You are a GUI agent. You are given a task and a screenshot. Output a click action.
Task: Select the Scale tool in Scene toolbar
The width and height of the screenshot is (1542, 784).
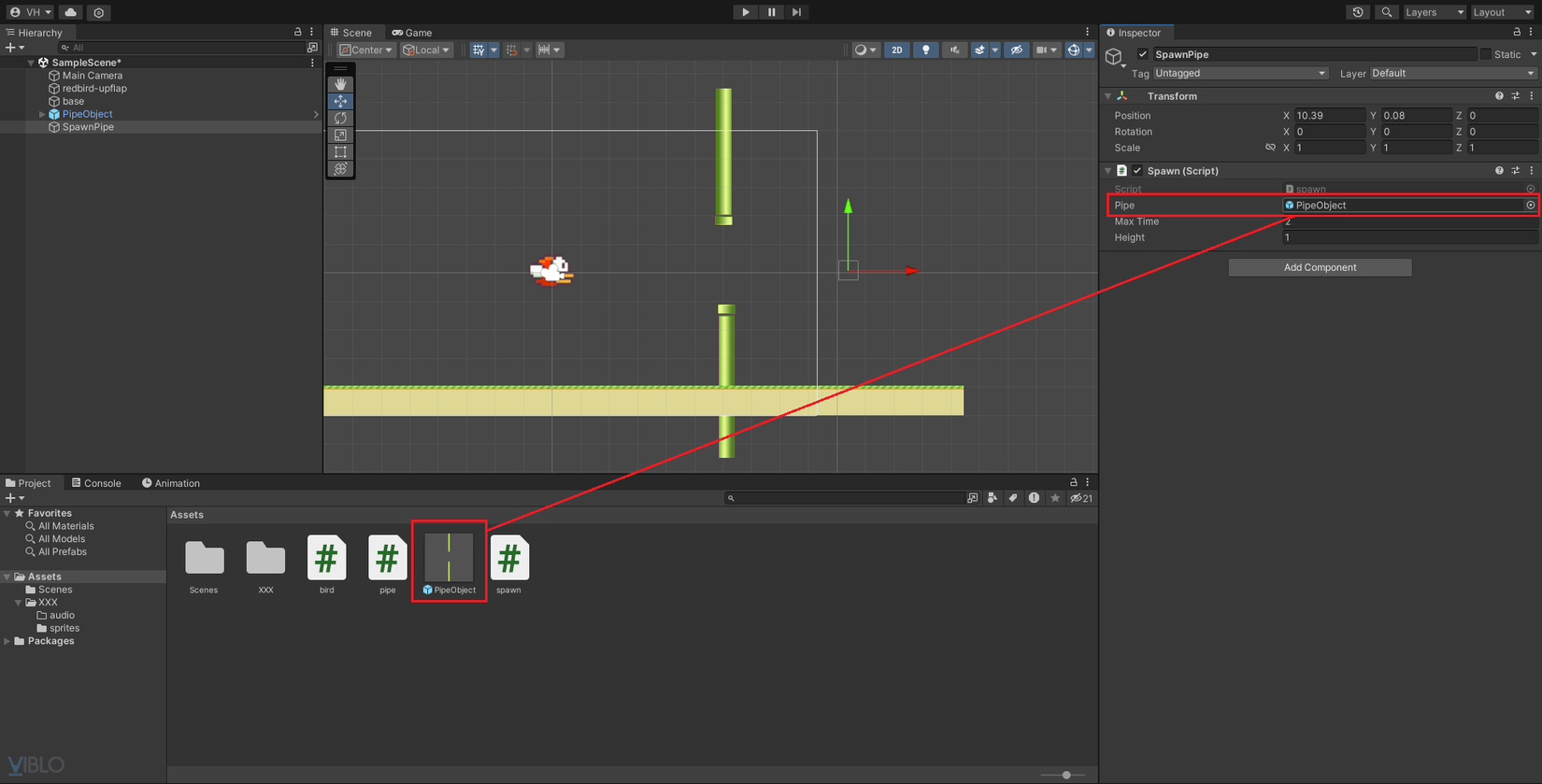point(340,135)
